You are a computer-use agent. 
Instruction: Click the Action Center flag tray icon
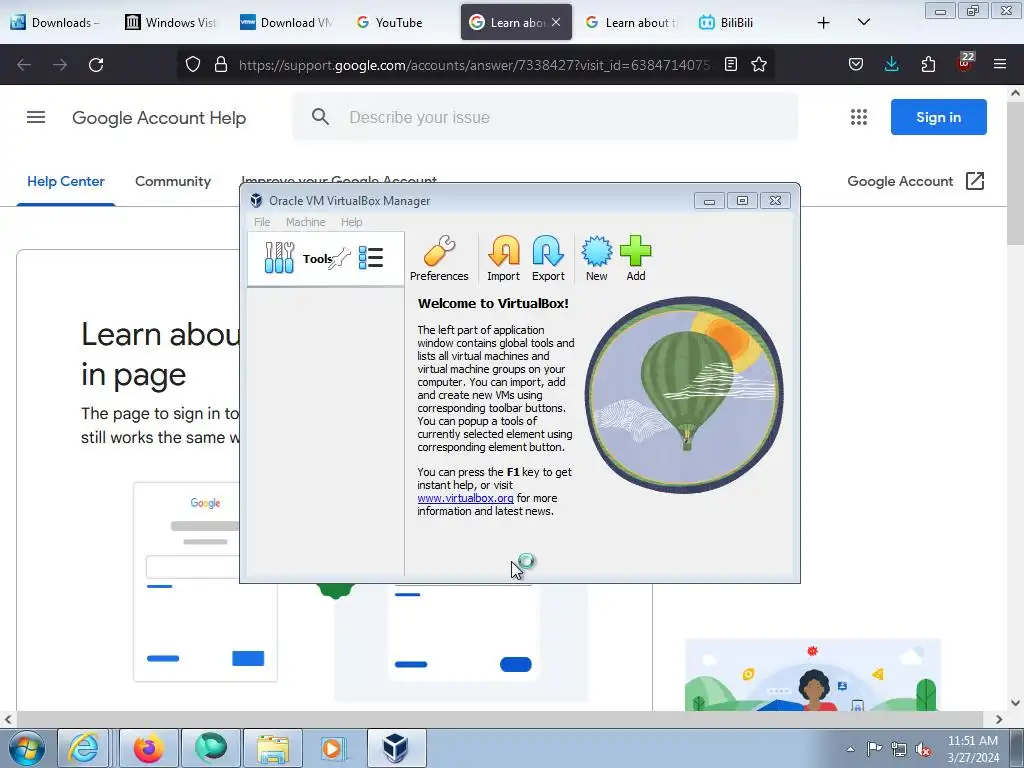(x=874, y=748)
